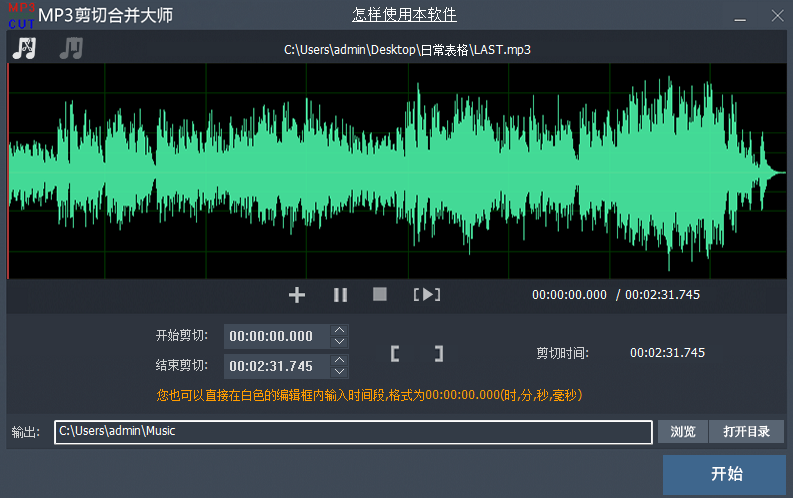Click the plus icon to add file
793x498 pixels.
pyautogui.click(x=297, y=294)
